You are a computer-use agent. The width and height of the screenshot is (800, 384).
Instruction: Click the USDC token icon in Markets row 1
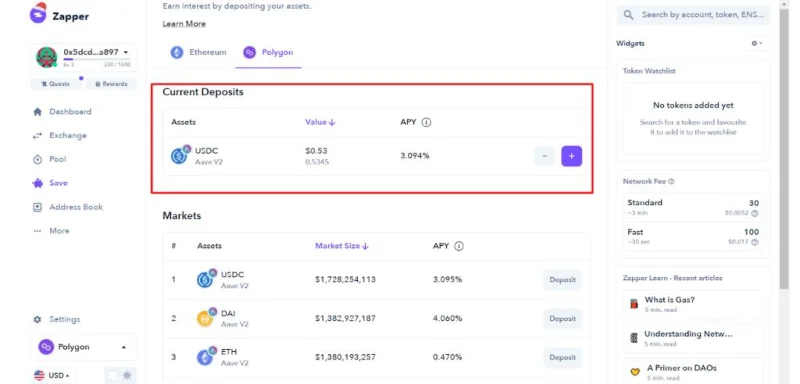click(206, 279)
